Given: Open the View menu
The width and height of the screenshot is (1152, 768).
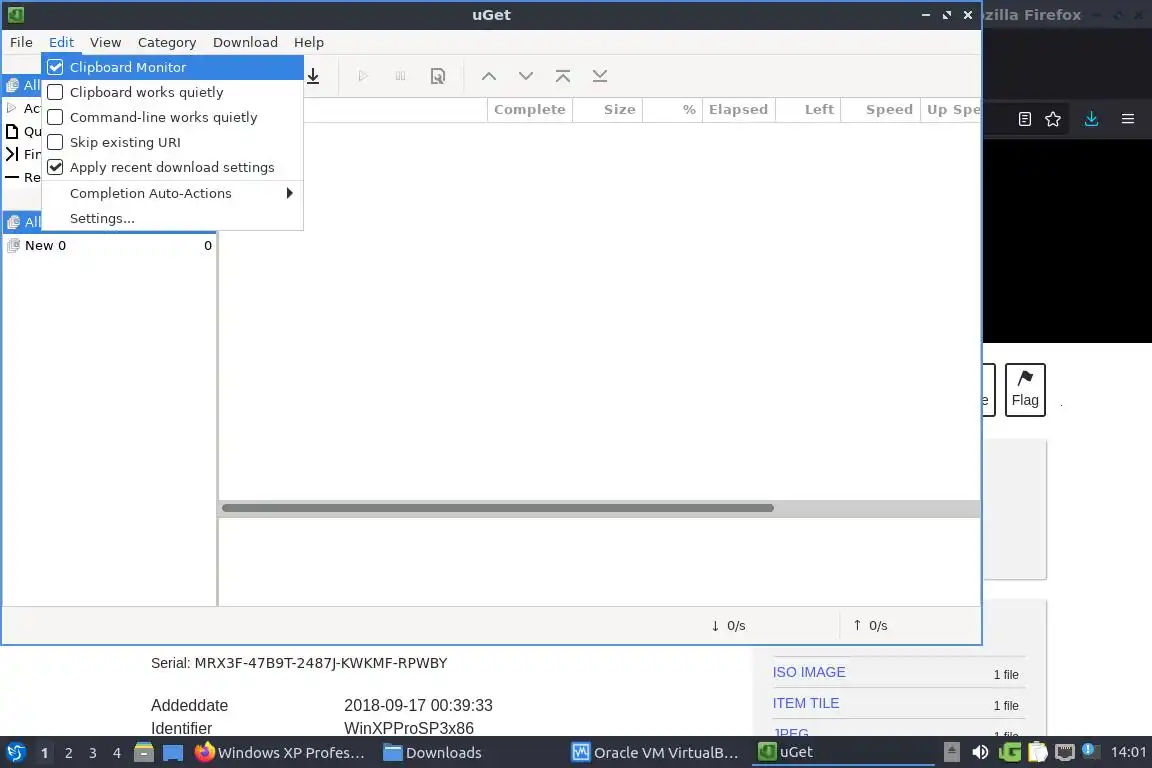Looking at the screenshot, I should (106, 43).
